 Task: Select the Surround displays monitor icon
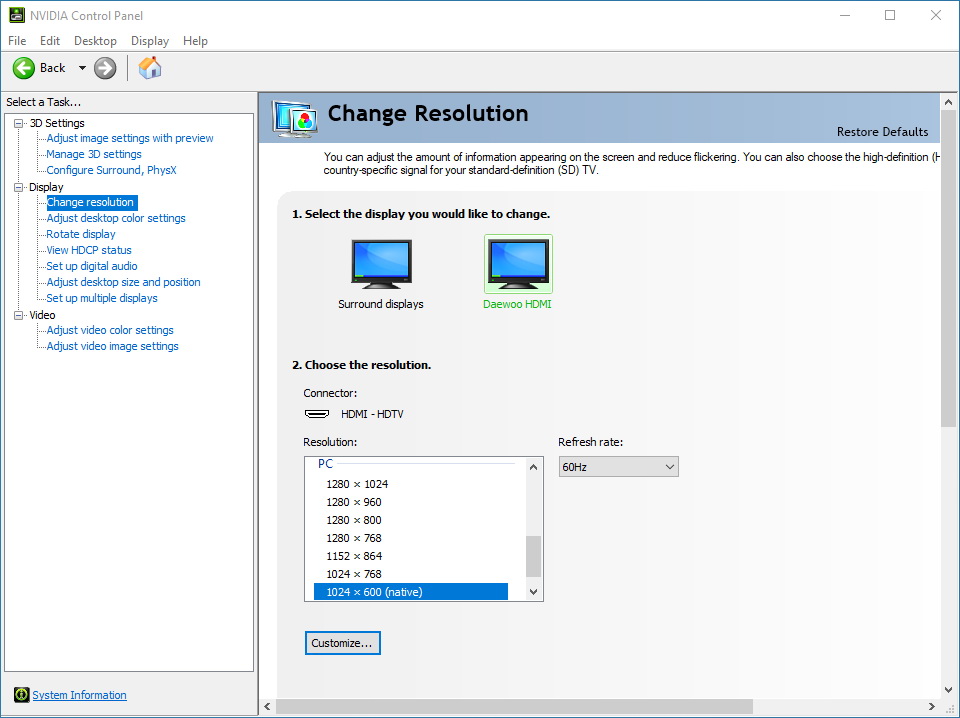coord(381,264)
